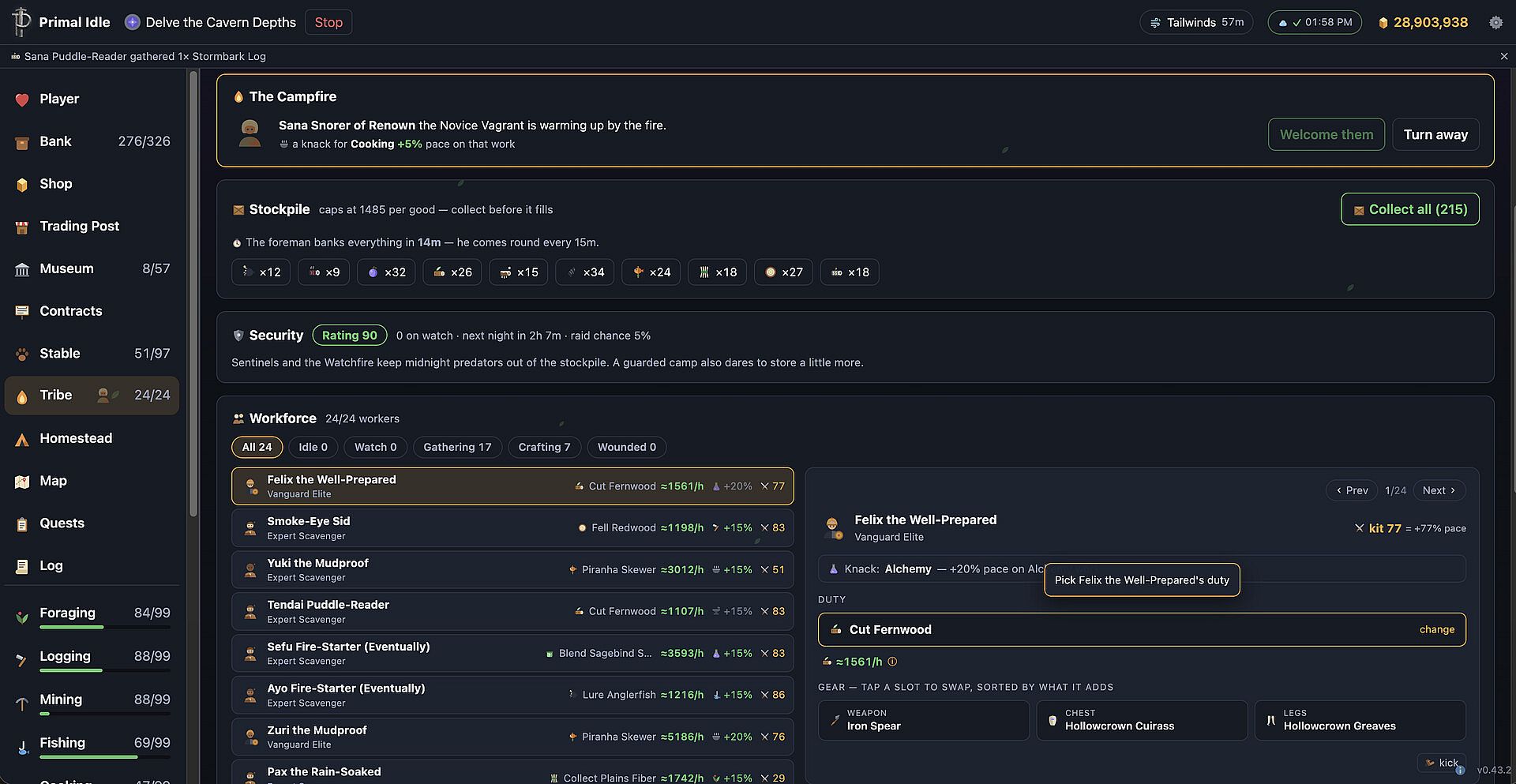Click the Primal Idle logo icon
Viewport: 1516px width, 784px height.
point(21,21)
